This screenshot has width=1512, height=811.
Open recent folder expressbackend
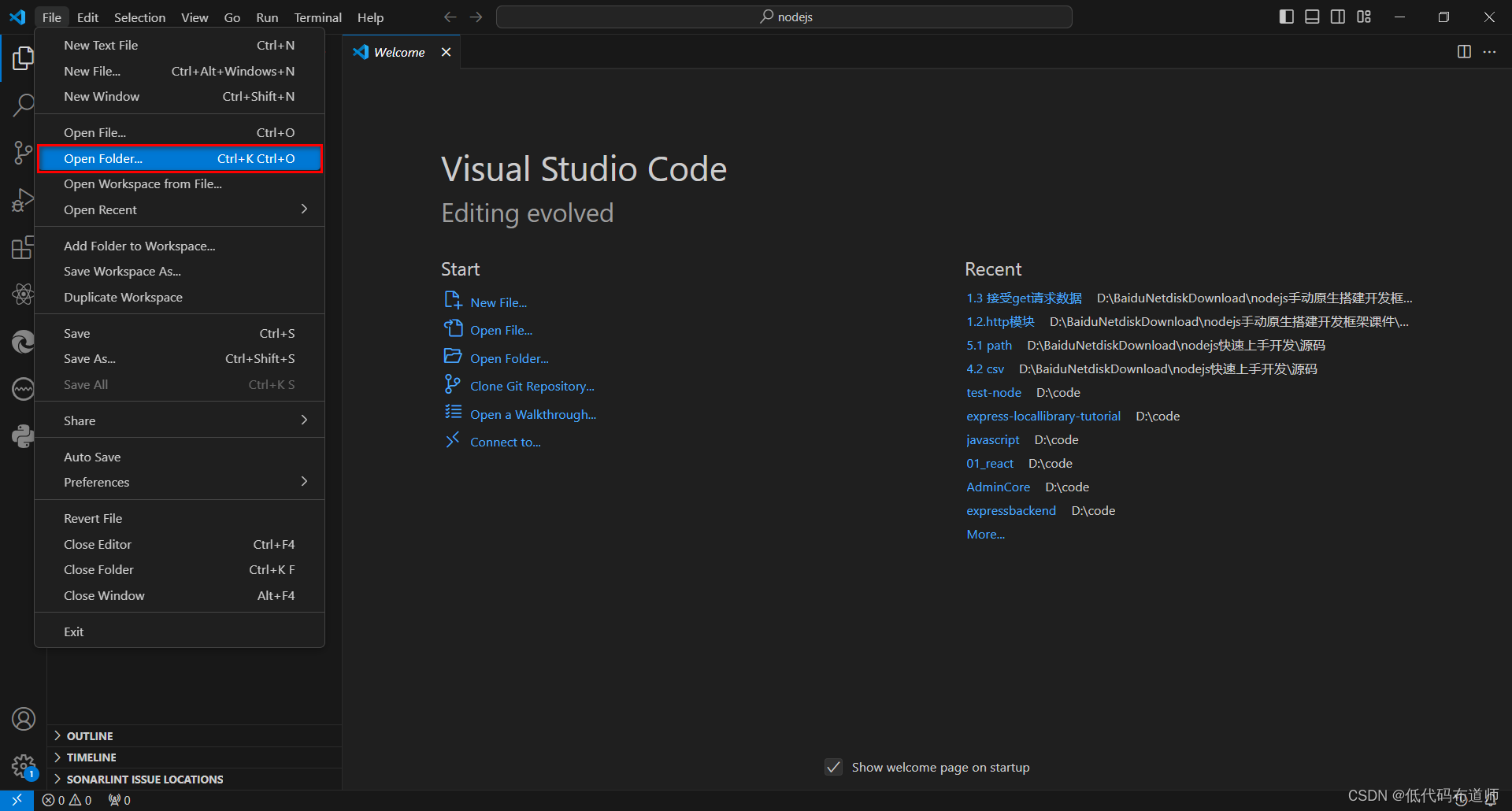point(1011,510)
